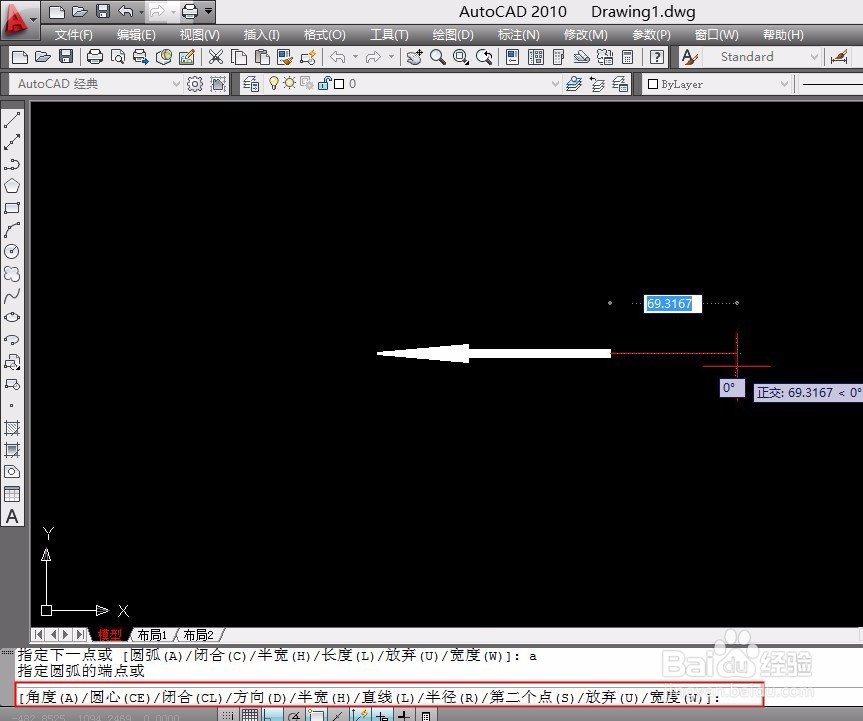The height and width of the screenshot is (721, 863).
Task: Open the 文件(F) menu
Action: (x=74, y=35)
